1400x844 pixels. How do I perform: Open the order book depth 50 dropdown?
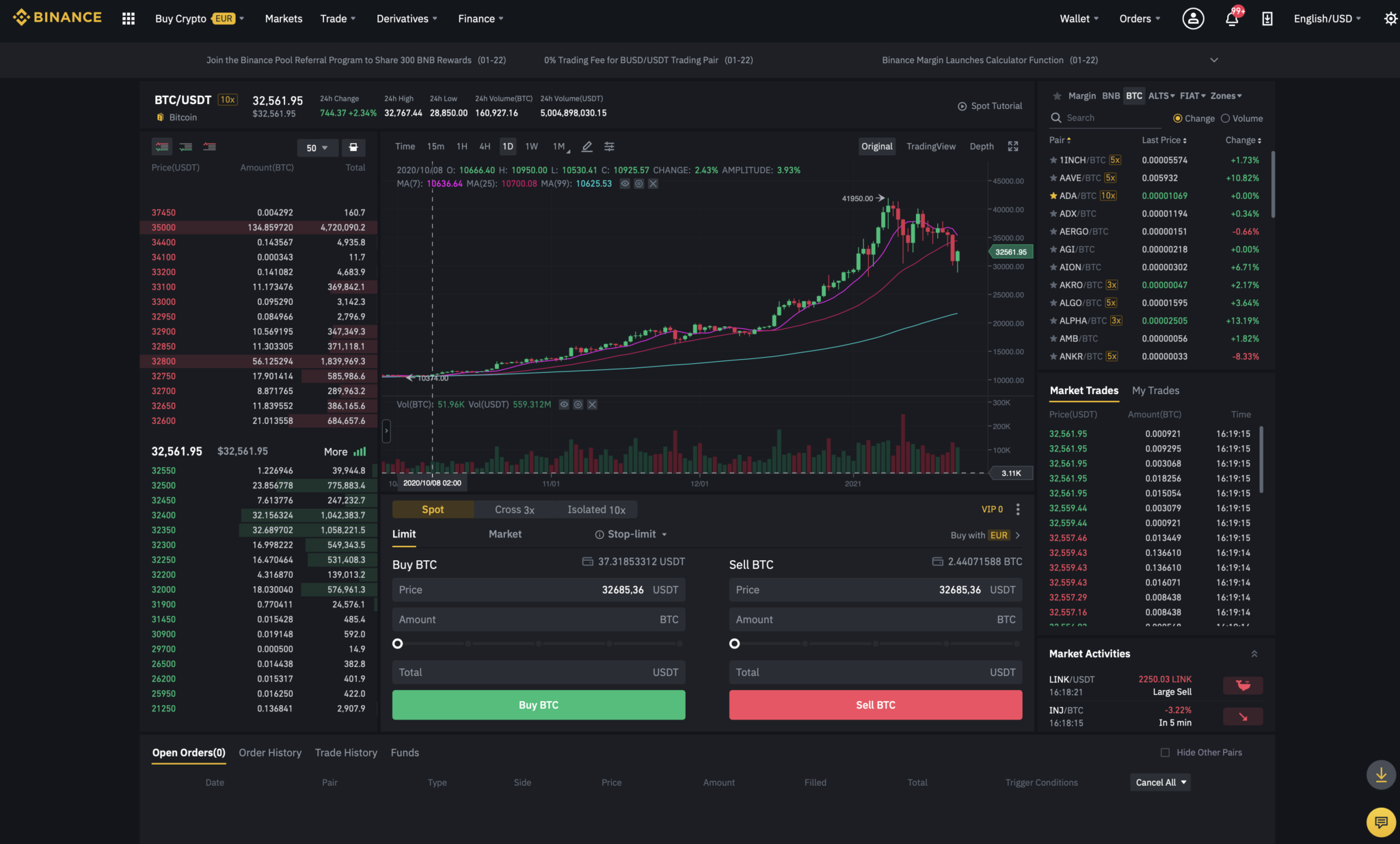317,148
